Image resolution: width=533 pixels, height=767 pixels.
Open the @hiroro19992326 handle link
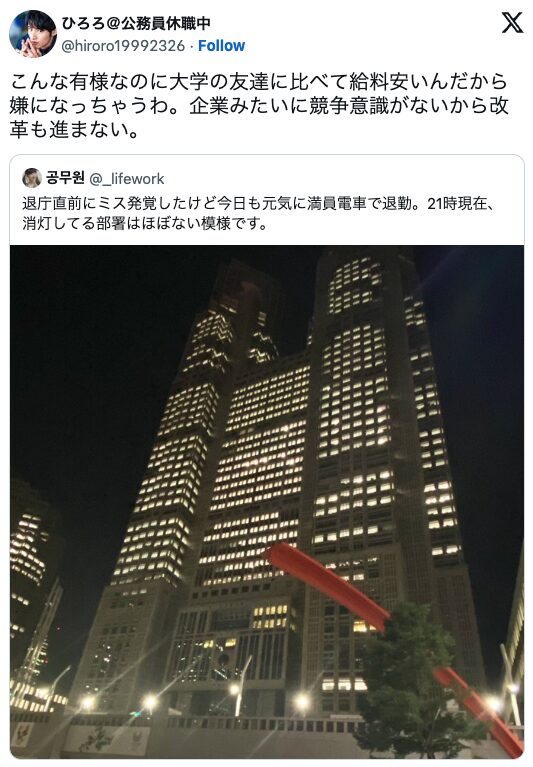[123, 45]
